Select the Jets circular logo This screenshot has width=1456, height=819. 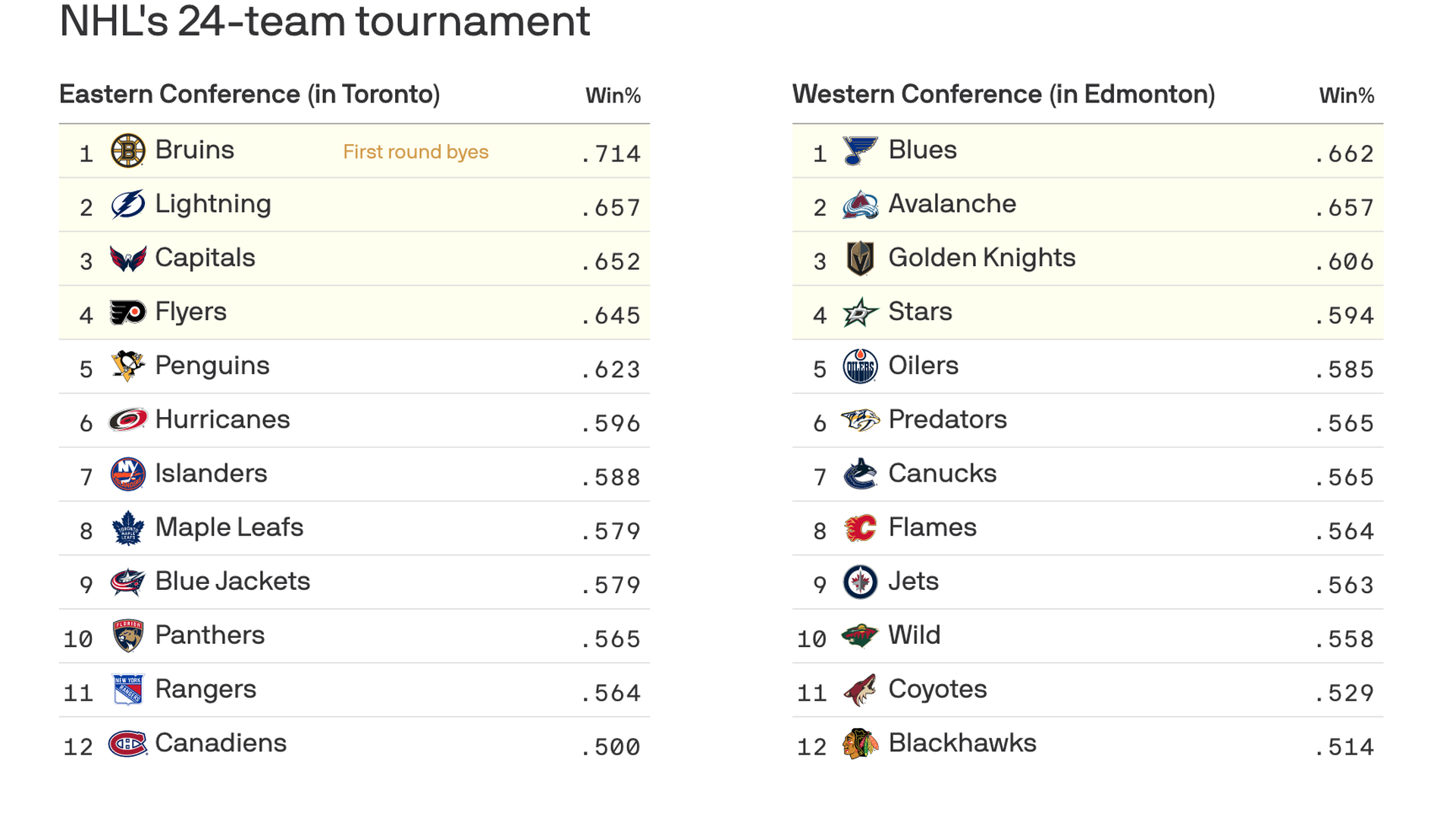tap(861, 582)
